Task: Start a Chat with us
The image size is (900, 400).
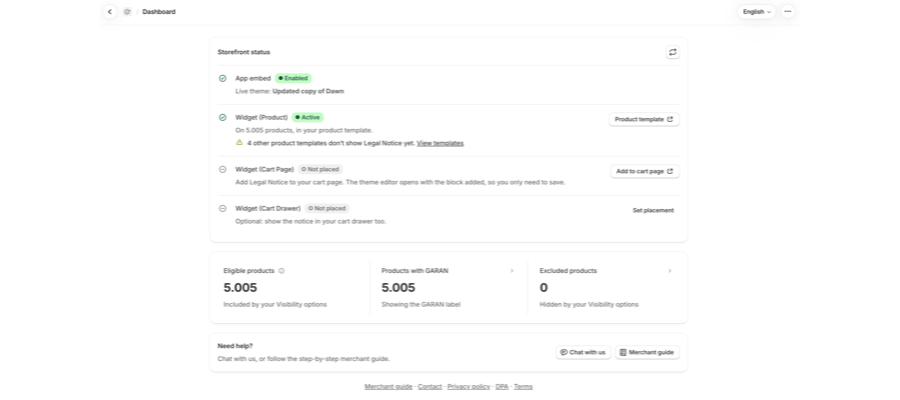Action: 583,352
